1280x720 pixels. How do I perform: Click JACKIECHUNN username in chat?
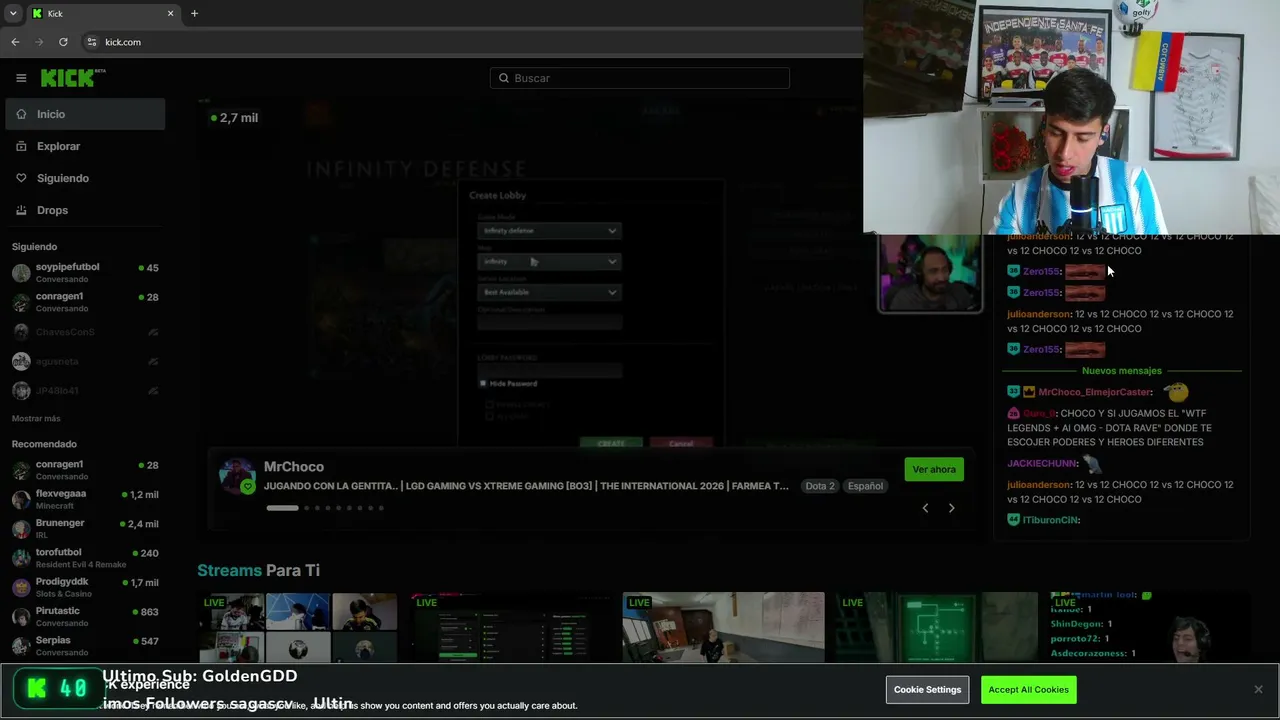click(x=1042, y=464)
